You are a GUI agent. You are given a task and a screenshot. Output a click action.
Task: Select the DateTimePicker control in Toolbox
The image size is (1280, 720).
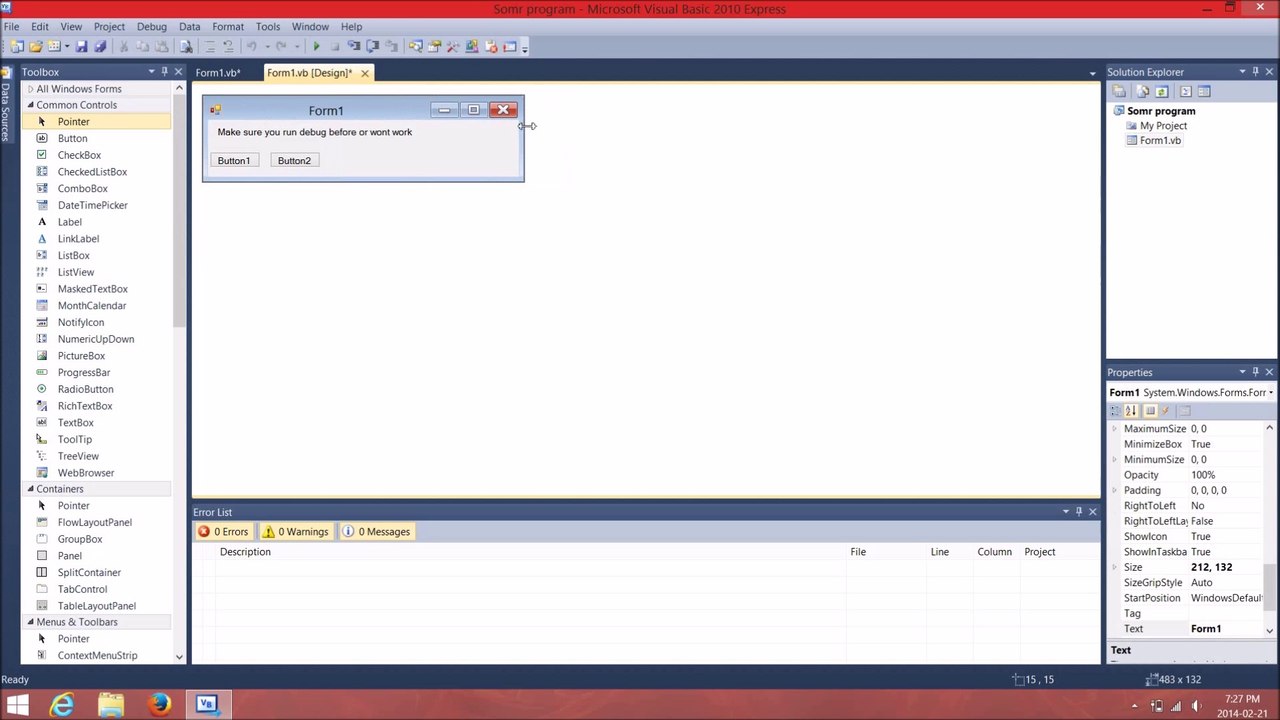pos(92,205)
